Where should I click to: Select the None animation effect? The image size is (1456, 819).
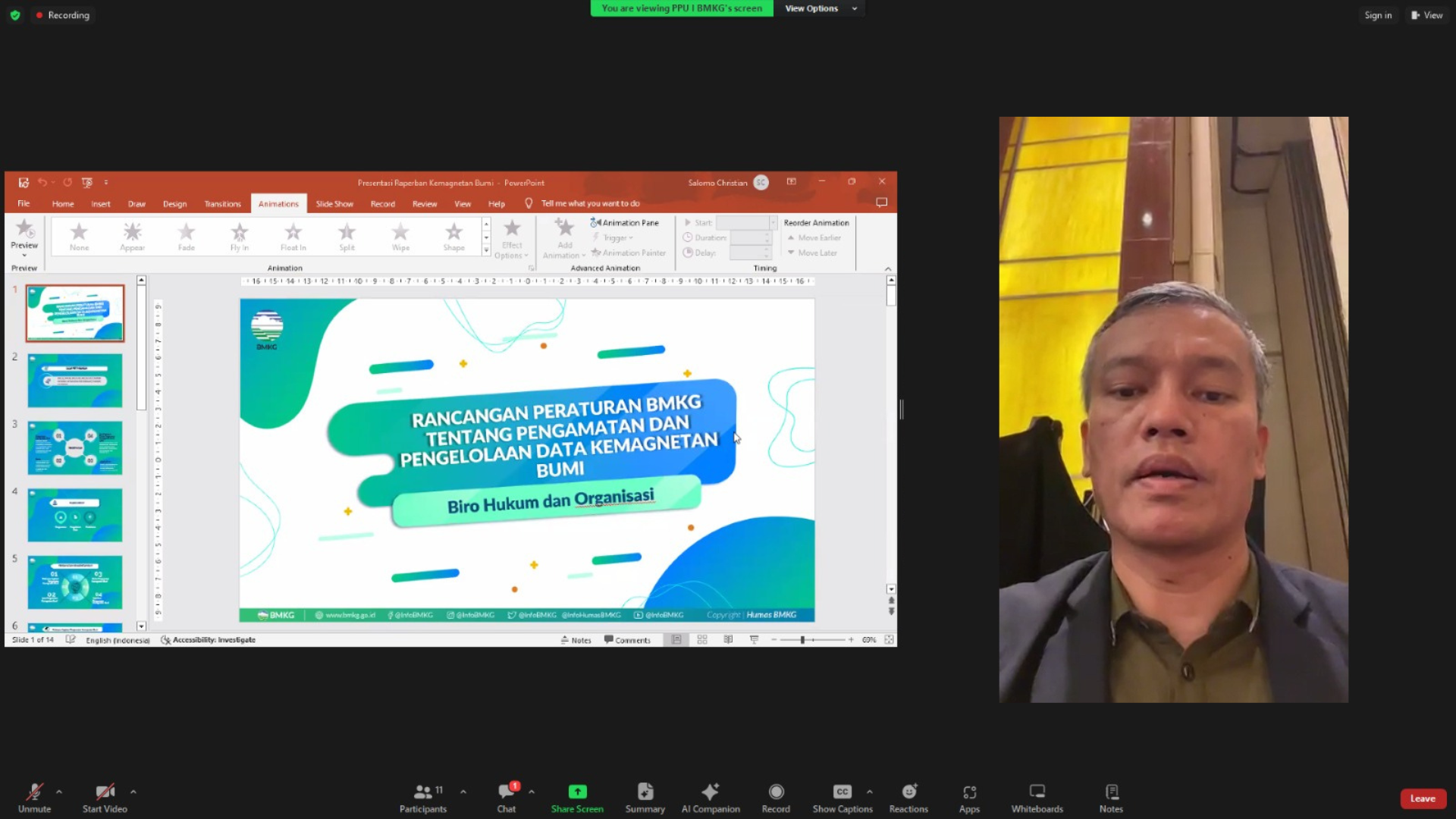tap(79, 236)
